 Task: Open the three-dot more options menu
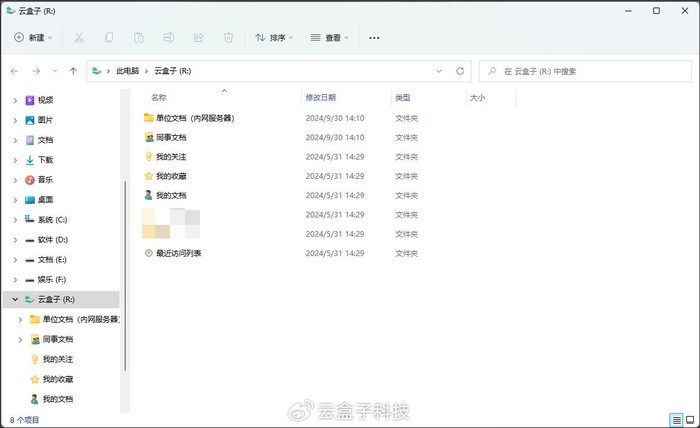pos(374,38)
